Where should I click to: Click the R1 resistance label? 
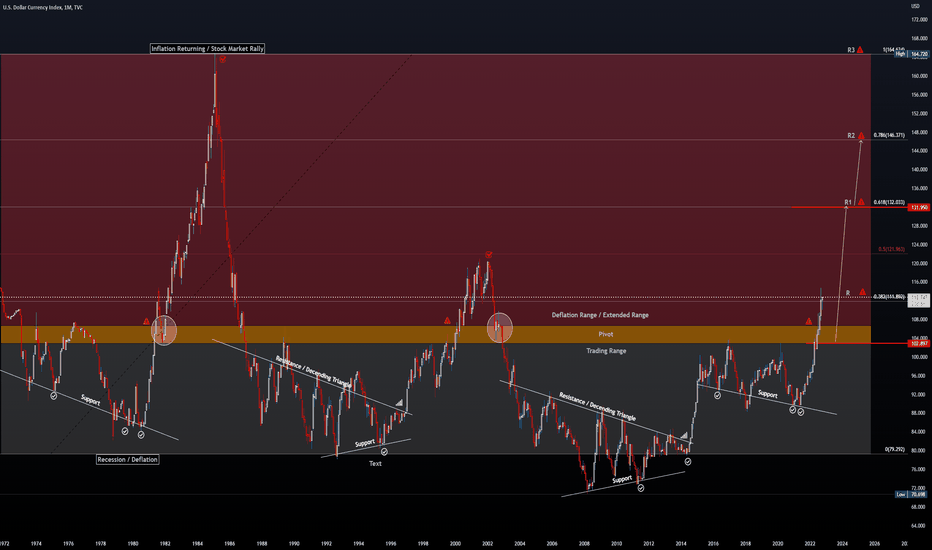tap(848, 203)
